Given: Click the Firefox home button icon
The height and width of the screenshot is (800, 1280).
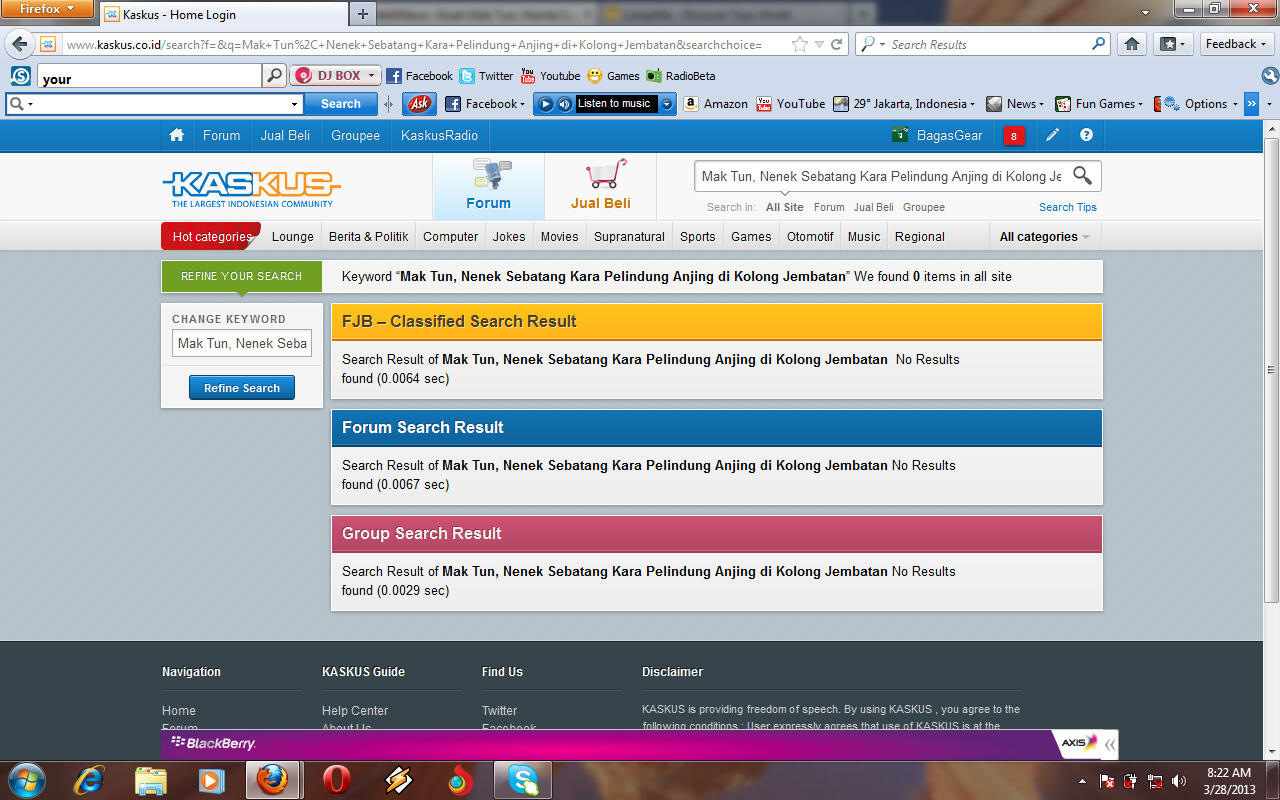Looking at the screenshot, I should (1132, 44).
